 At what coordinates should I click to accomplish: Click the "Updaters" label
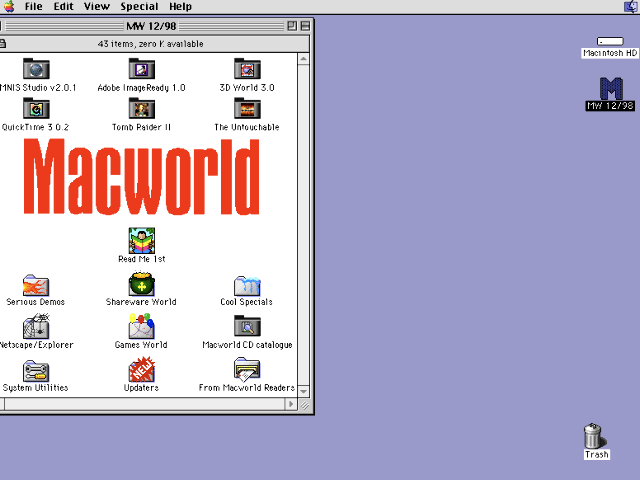(141, 388)
